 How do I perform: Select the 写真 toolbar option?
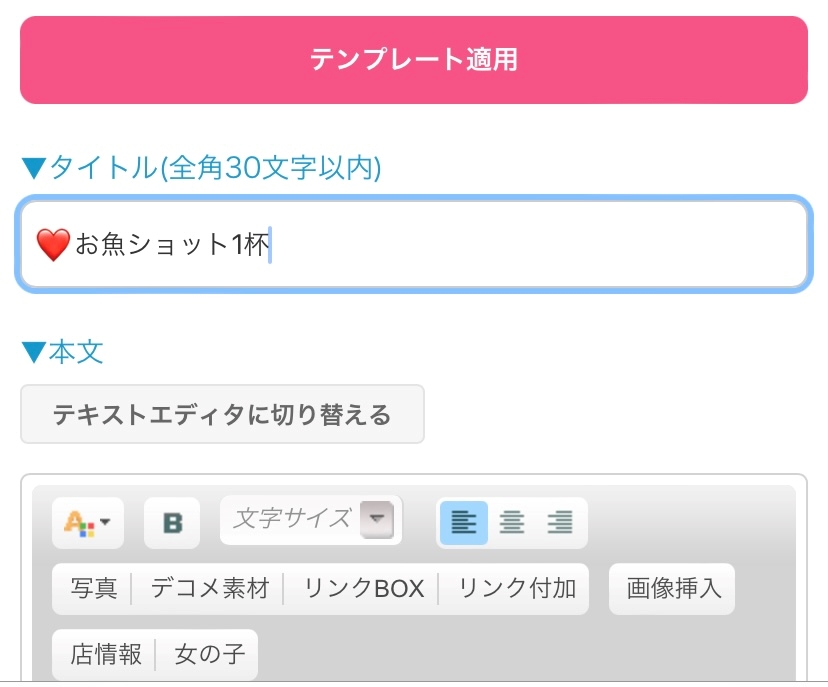pos(93,589)
